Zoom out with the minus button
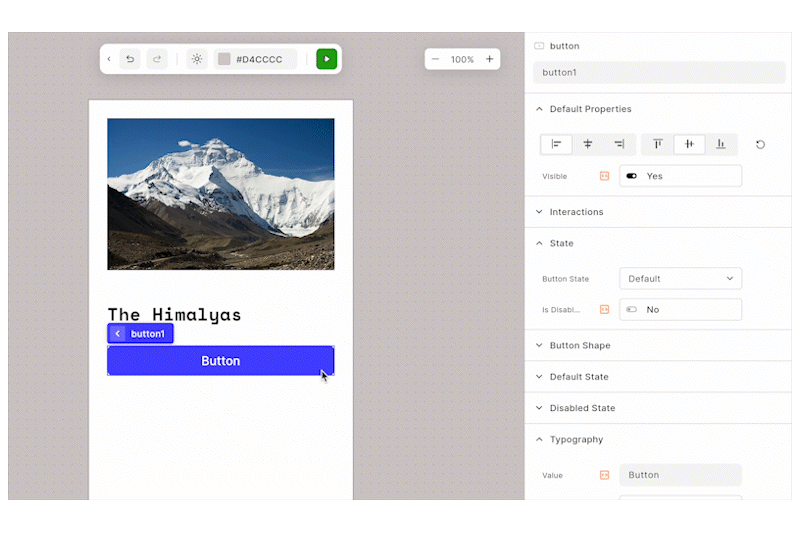Viewport: 800px width, 533px height. 435,59
